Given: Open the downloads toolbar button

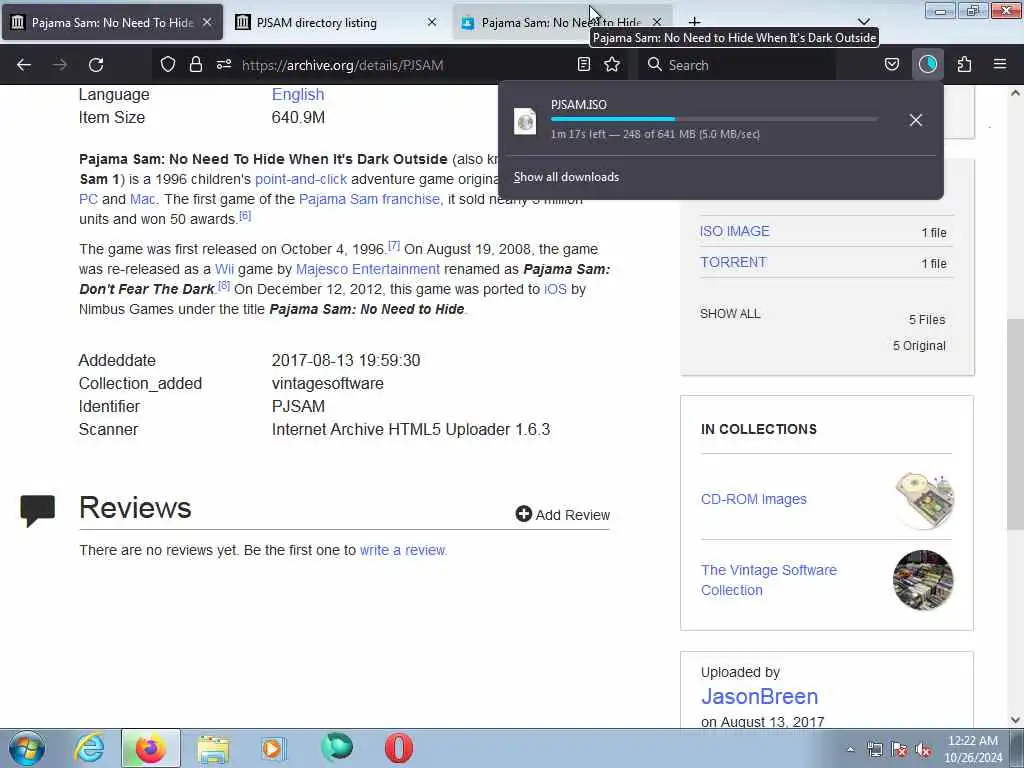Looking at the screenshot, I should pos(927,65).
